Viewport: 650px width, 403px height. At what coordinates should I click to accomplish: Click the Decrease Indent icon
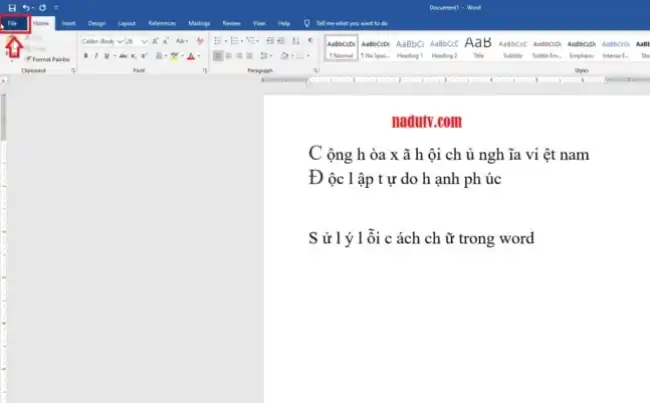coord(270,41)
